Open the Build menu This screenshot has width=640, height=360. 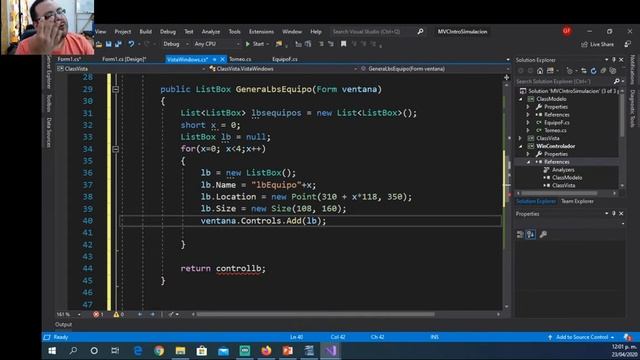[145, 31]
